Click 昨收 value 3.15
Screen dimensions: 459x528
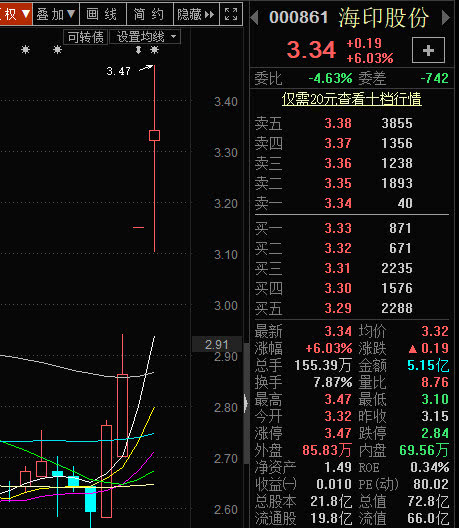(x=435, y=416)
